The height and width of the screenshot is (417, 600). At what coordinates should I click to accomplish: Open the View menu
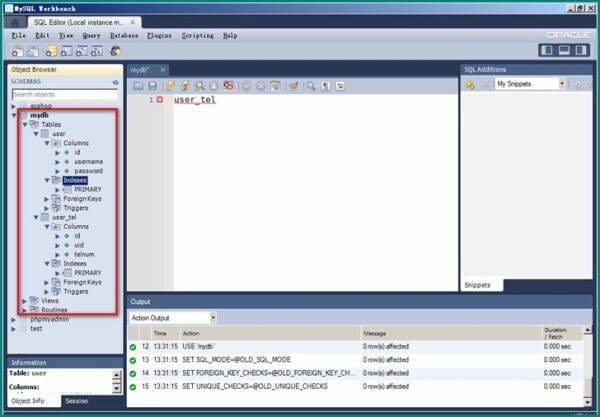[66, 36]
